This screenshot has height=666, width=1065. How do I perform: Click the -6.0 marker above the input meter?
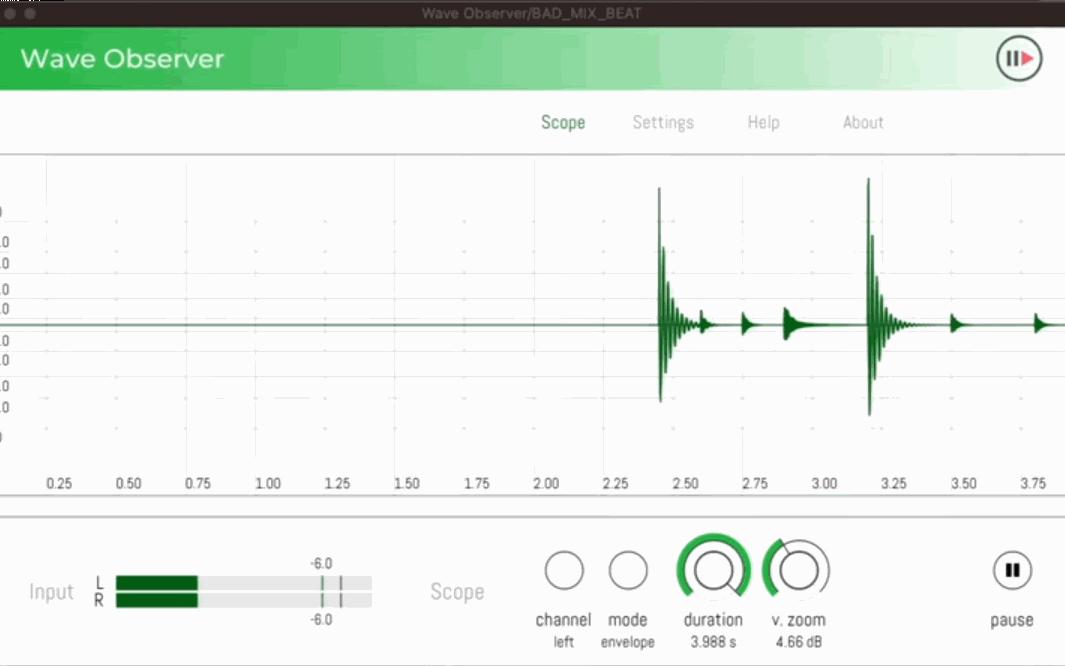pyautogui.click(x=321, y=563)
